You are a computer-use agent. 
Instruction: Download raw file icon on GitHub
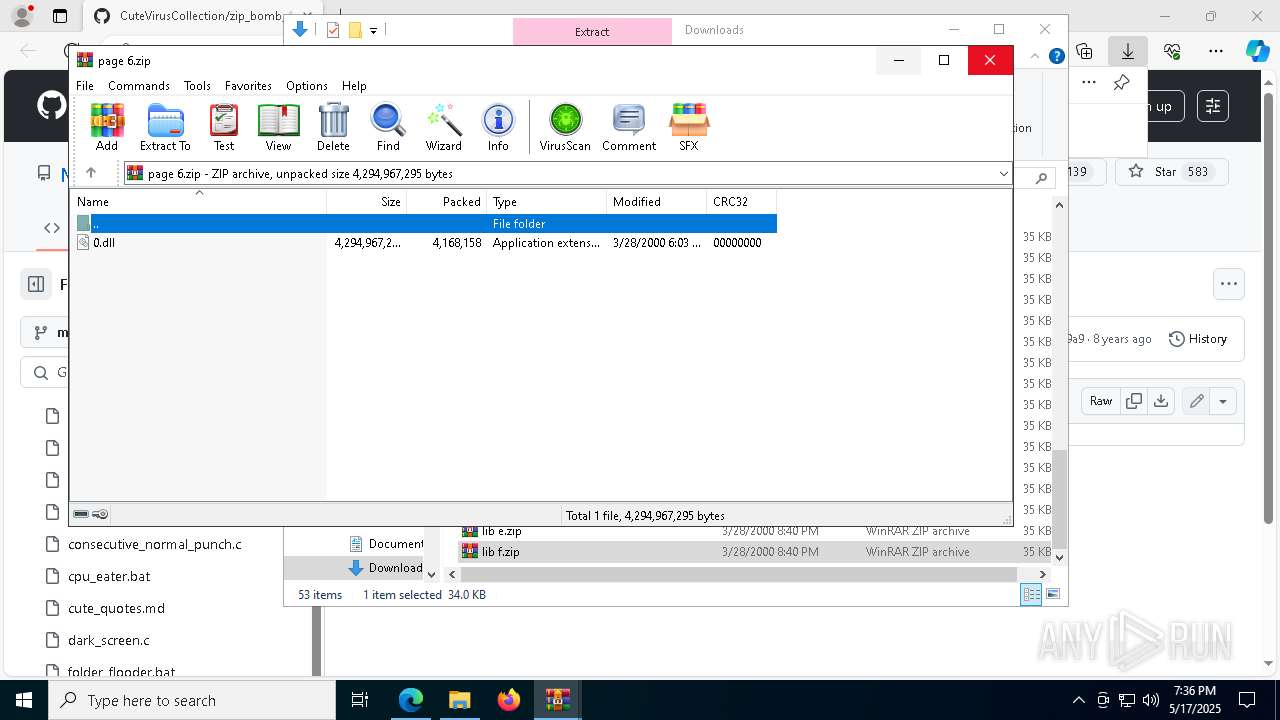[x=1160, y=401]
